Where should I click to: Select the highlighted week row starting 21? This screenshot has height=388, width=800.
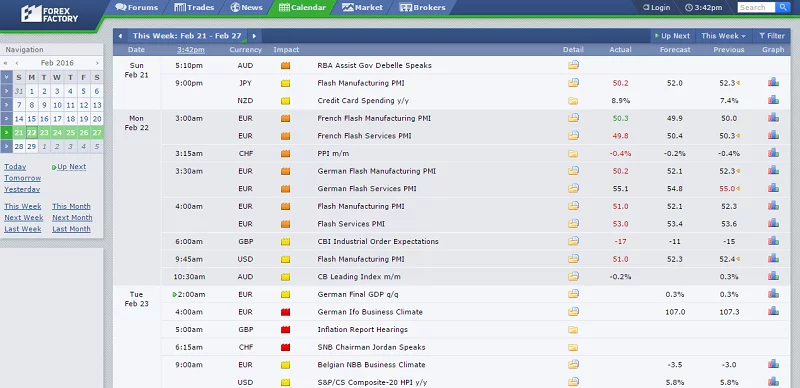coord(6,133)
